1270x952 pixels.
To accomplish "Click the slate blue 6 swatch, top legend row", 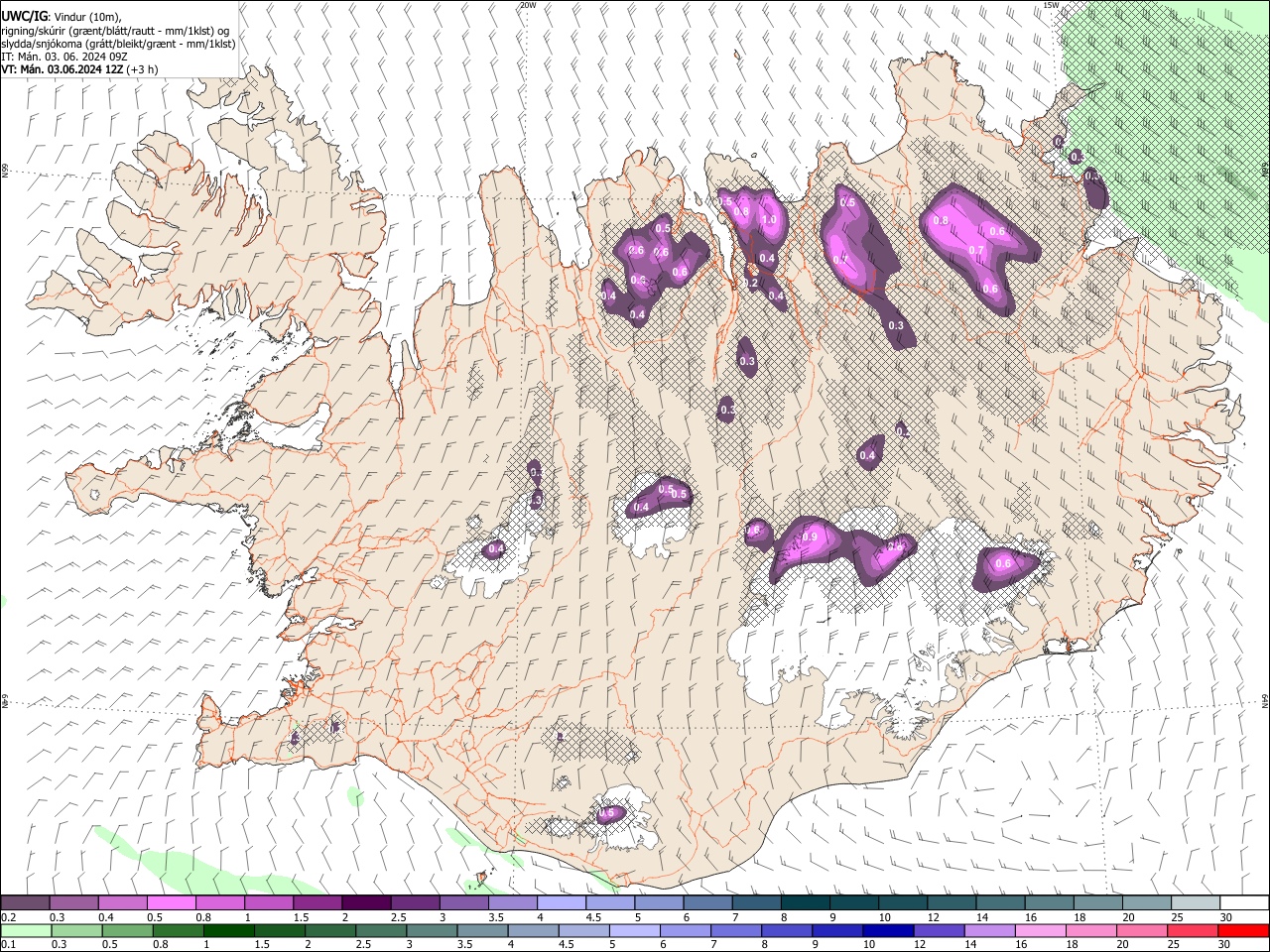I will coord(707,903).
